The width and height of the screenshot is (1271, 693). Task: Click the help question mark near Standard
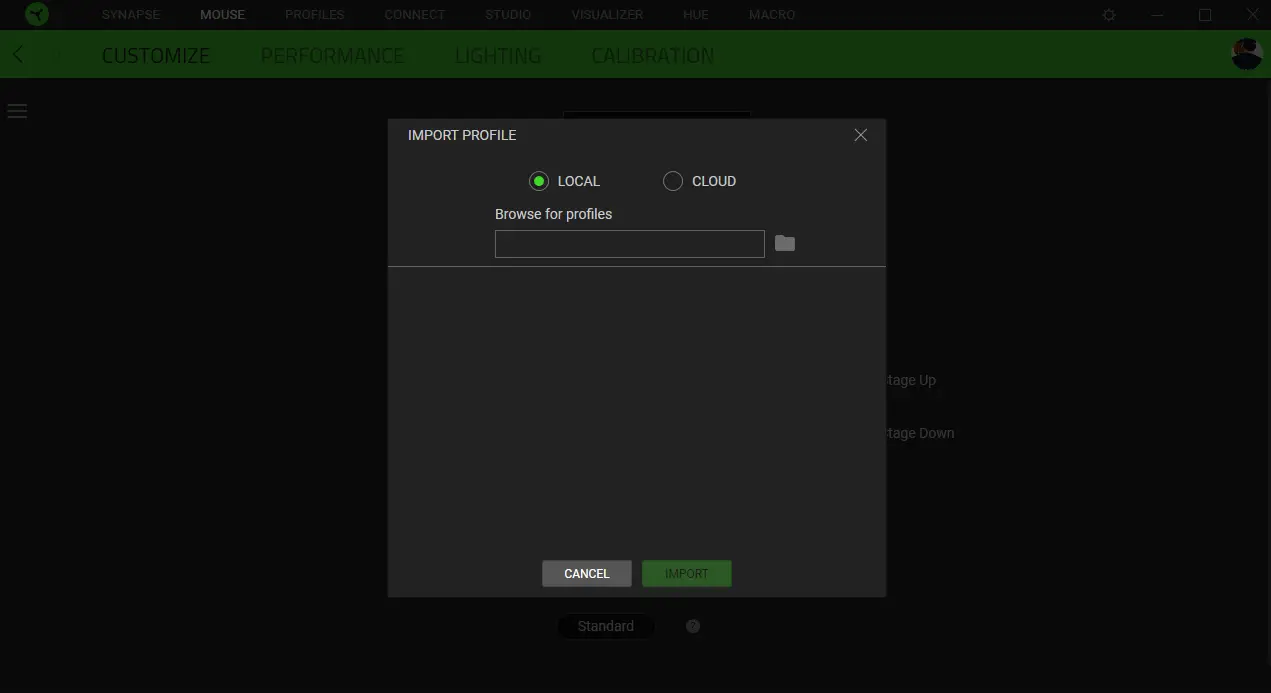(x=693, y=626)
